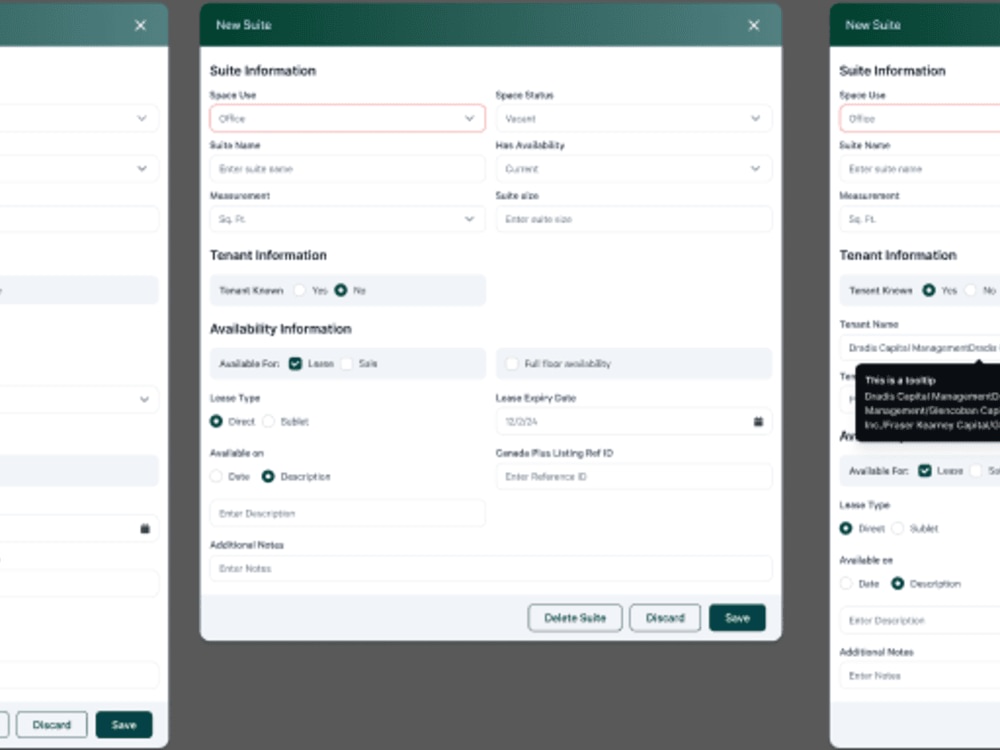Screen dimensions: 1000x750
Task: Open Has Availability dropdown showing Current
Action: click(633, 169)
